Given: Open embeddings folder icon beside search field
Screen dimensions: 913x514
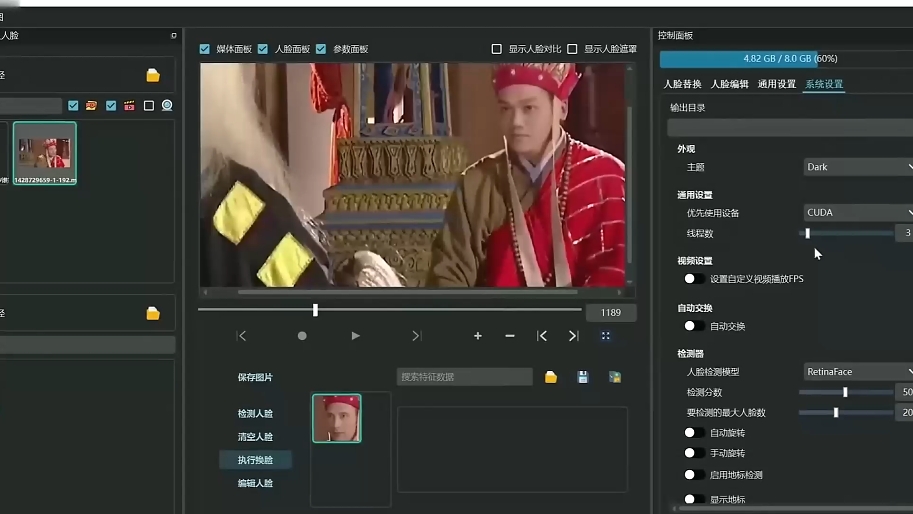Looking at the screenshot, I should (551, 377).
